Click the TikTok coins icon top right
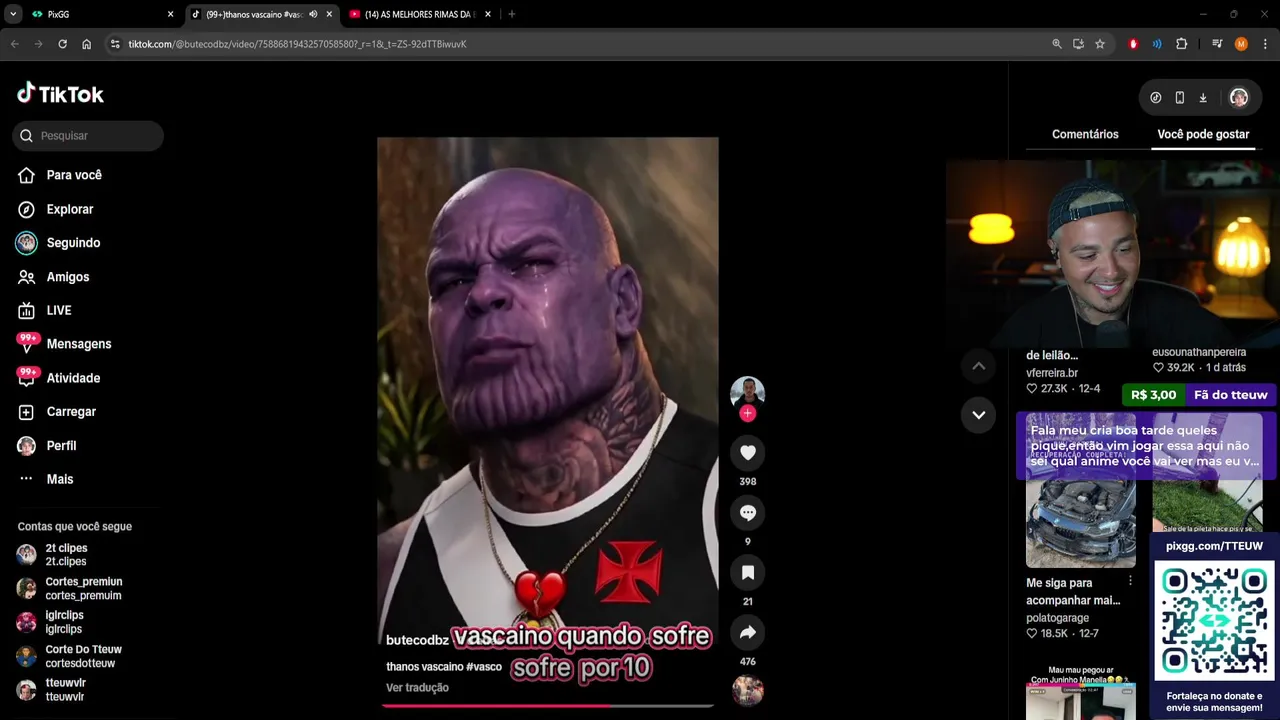This screenshot has height=720, width=1280. click(x=1156, y=98)
